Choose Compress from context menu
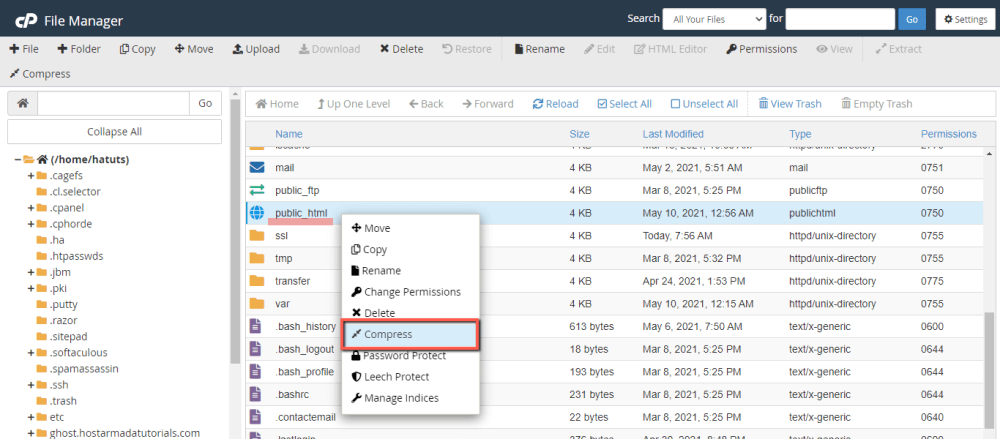 point(410,334)
